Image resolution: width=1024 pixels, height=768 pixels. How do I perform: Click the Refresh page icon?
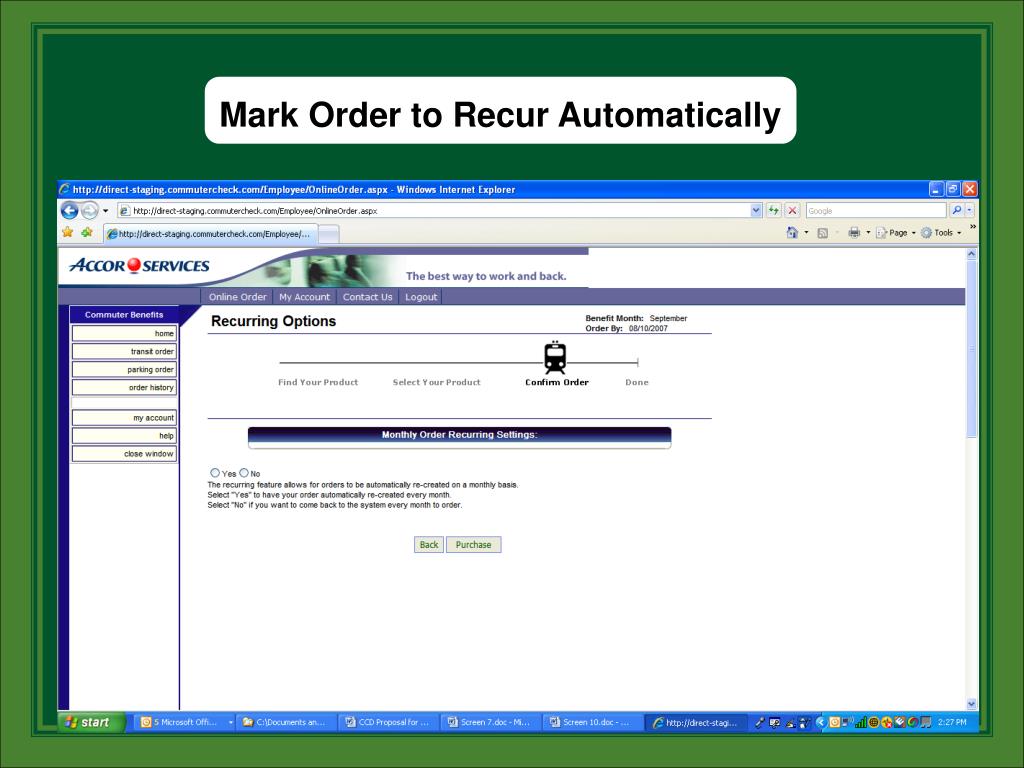774,211
